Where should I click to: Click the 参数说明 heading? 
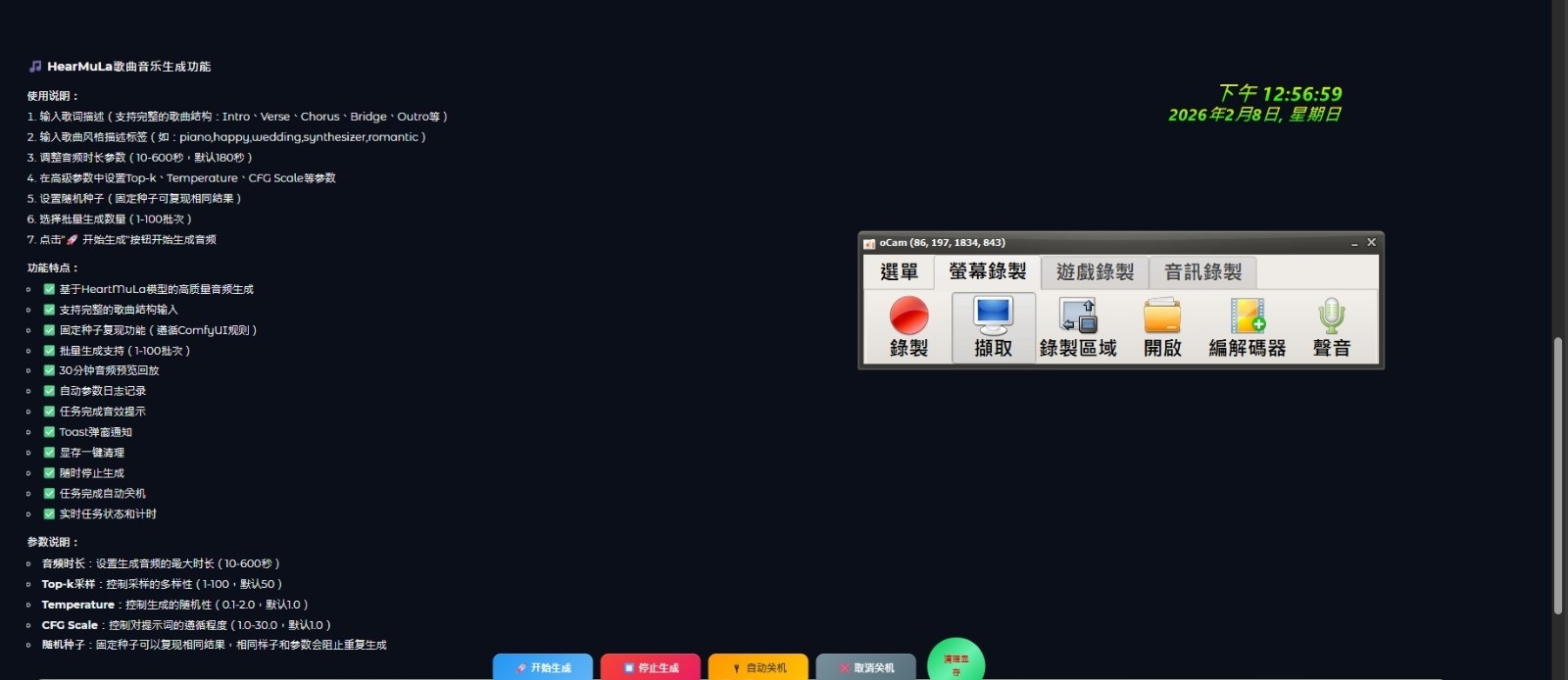[53, 542]
